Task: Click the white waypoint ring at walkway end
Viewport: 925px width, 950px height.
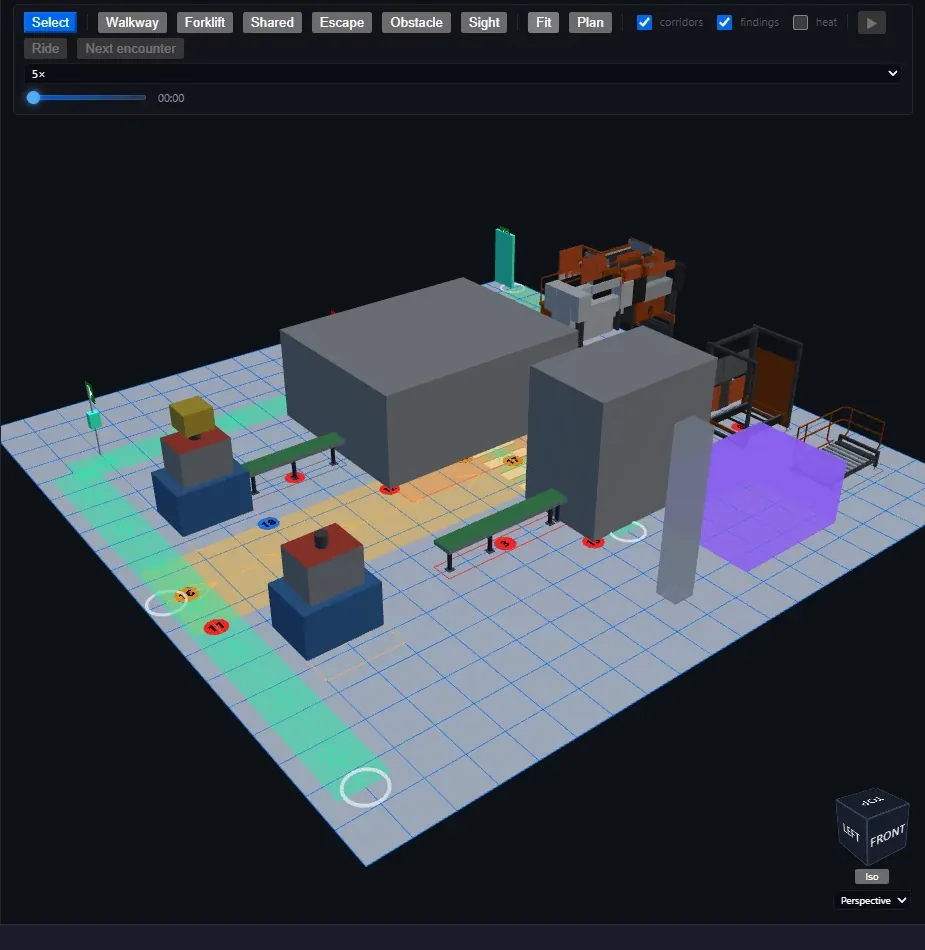Action: click(x=365, y=787)
